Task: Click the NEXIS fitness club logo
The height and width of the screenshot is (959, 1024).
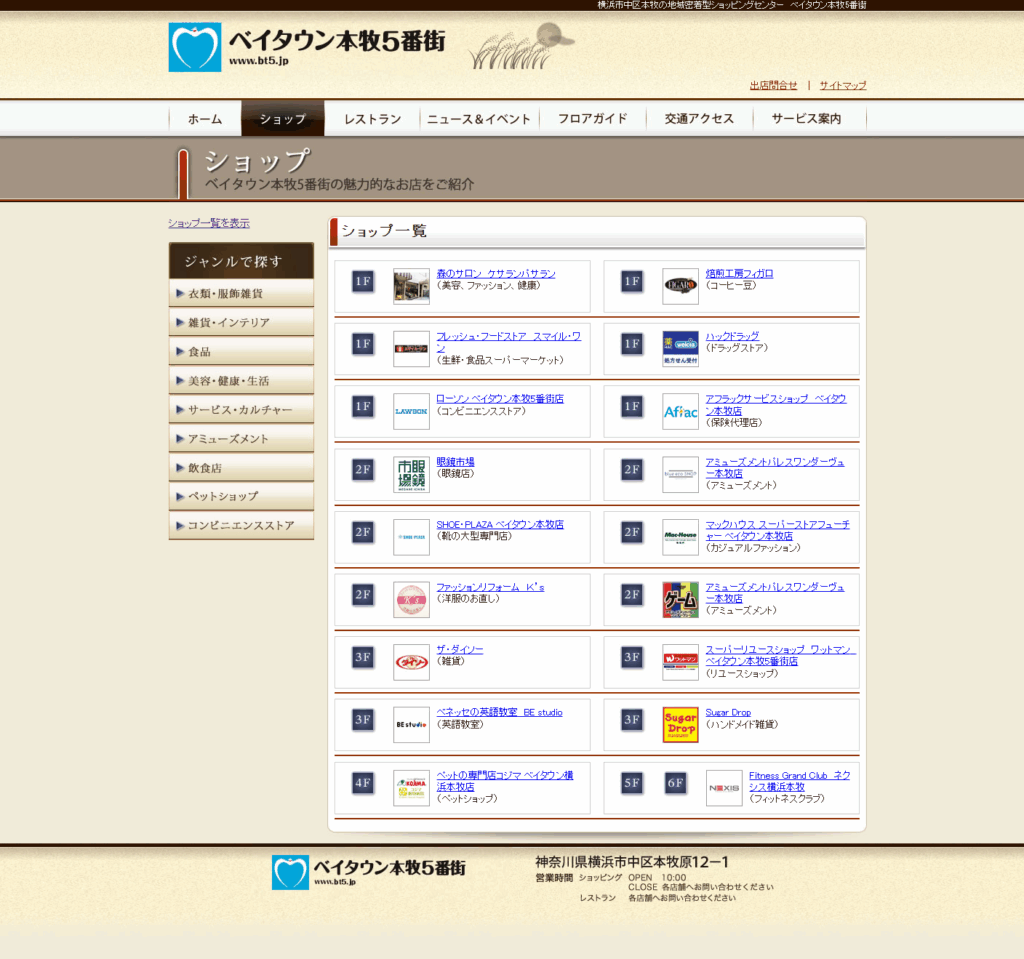Action: tap(724, 787)
